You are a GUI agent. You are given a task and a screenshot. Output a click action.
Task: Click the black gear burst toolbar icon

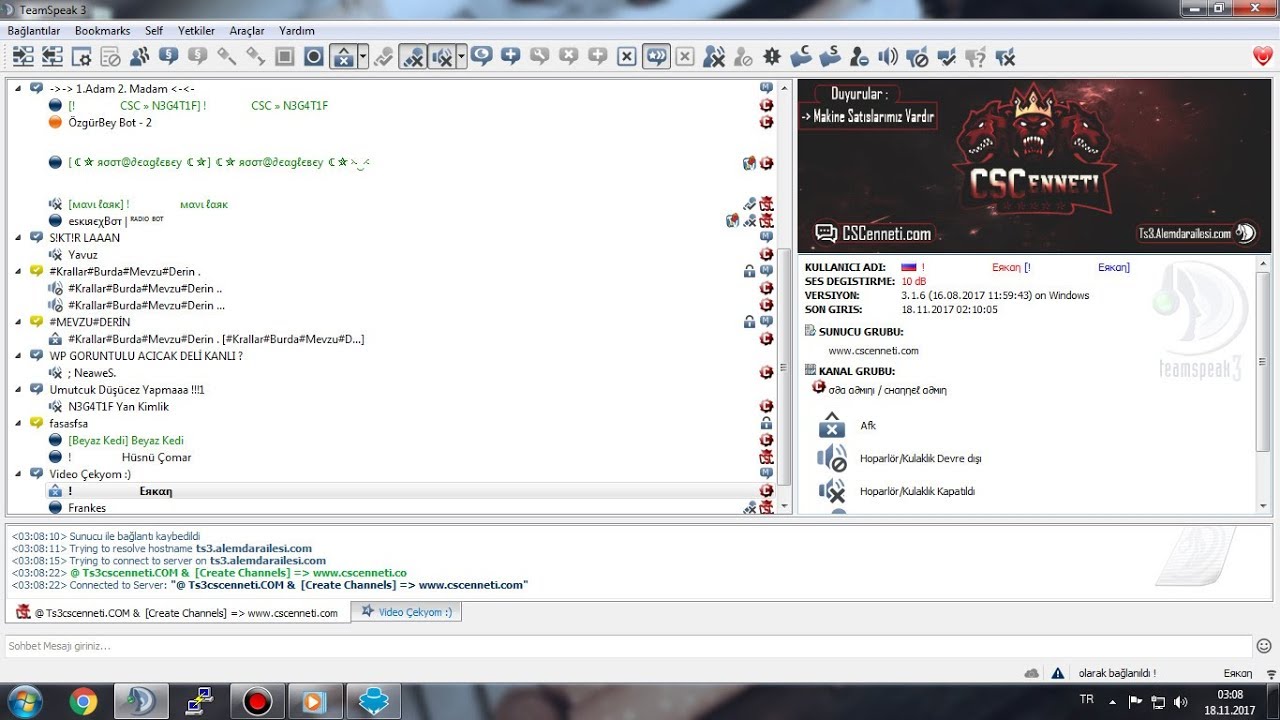point(772,57)
